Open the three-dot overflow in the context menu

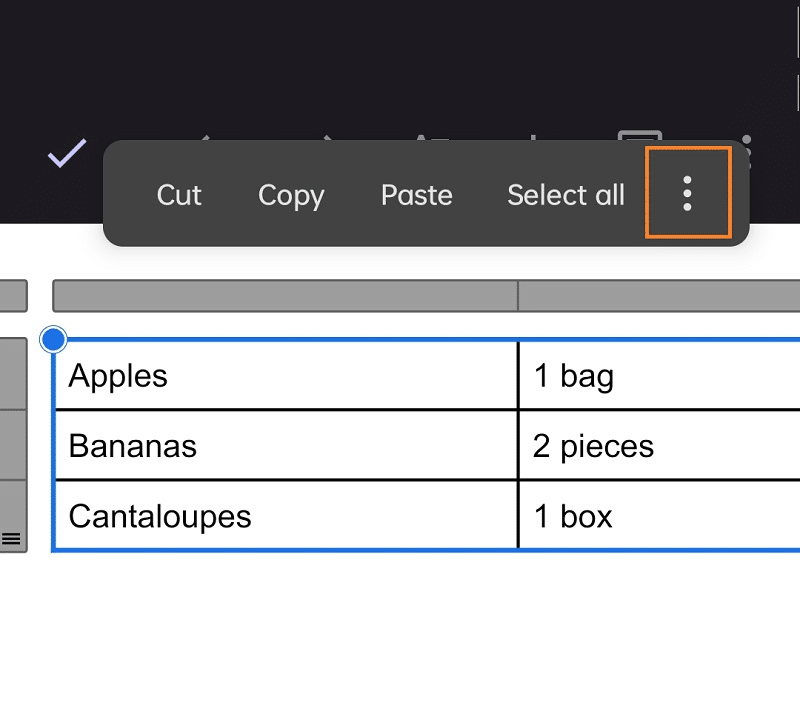click(688, 193)
